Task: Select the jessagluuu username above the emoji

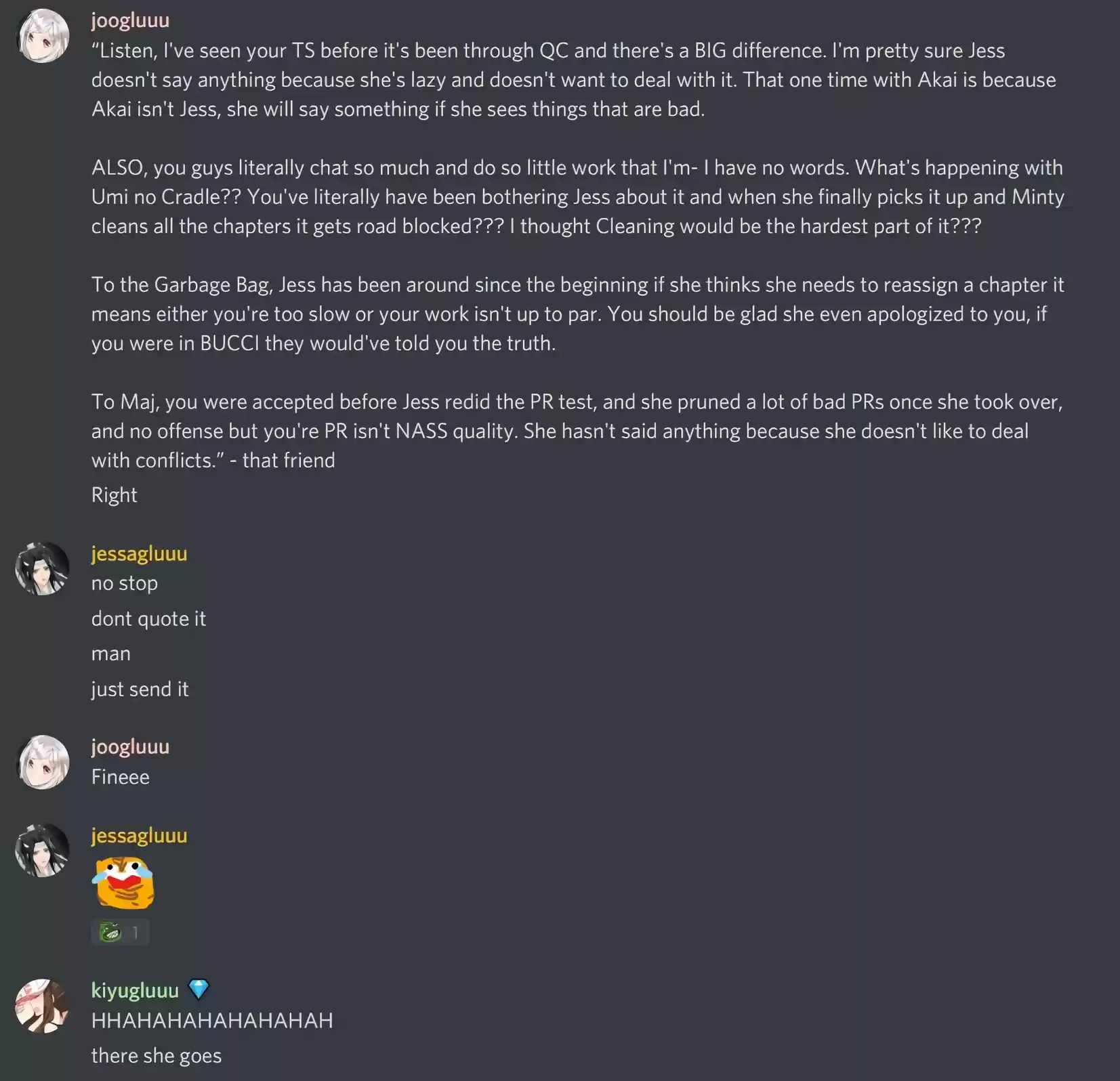Action: (x=139, y=835)
